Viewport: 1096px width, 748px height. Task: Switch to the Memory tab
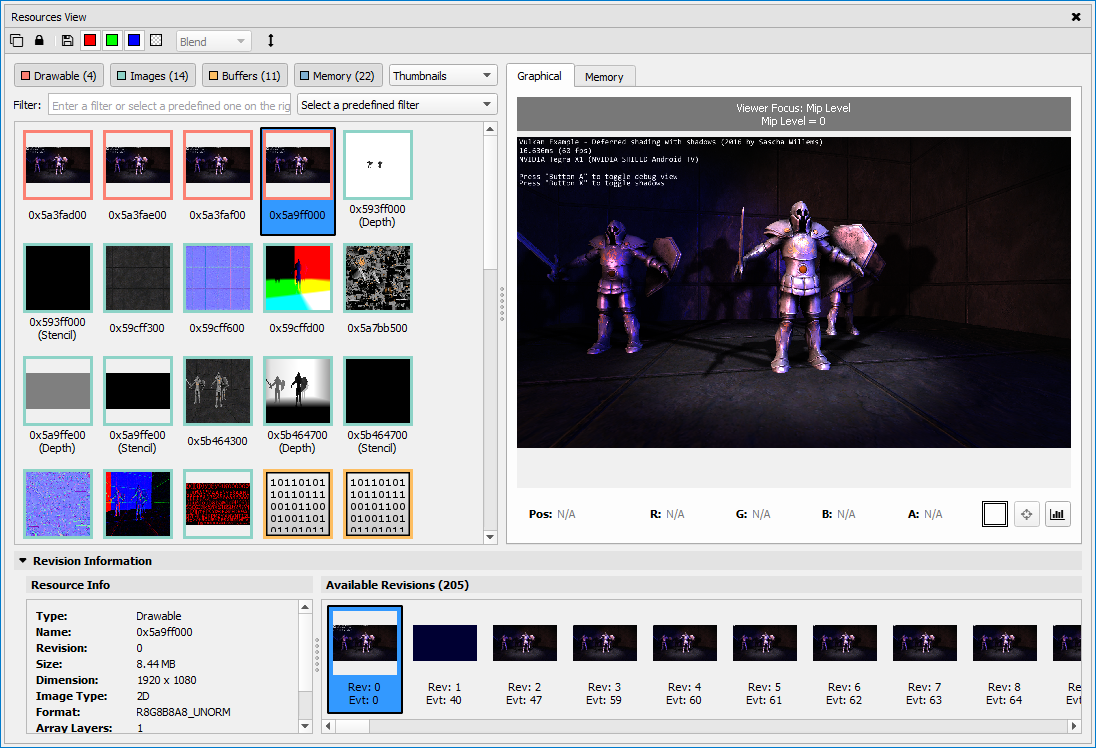coord(604,77)
